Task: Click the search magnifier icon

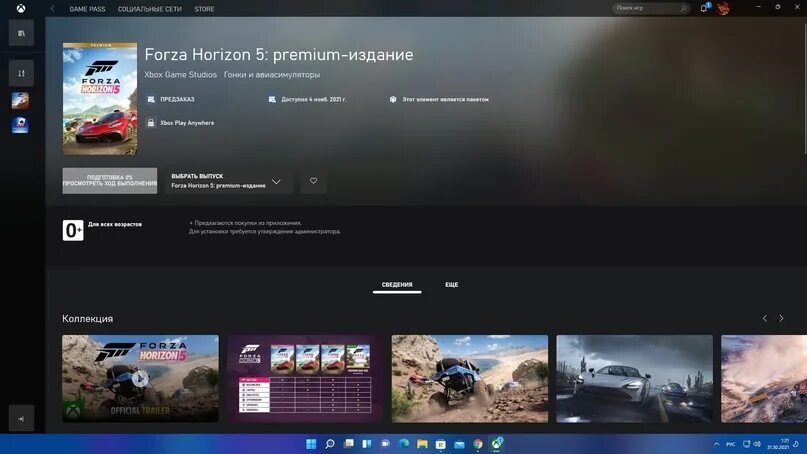Action: pos(683,8)
